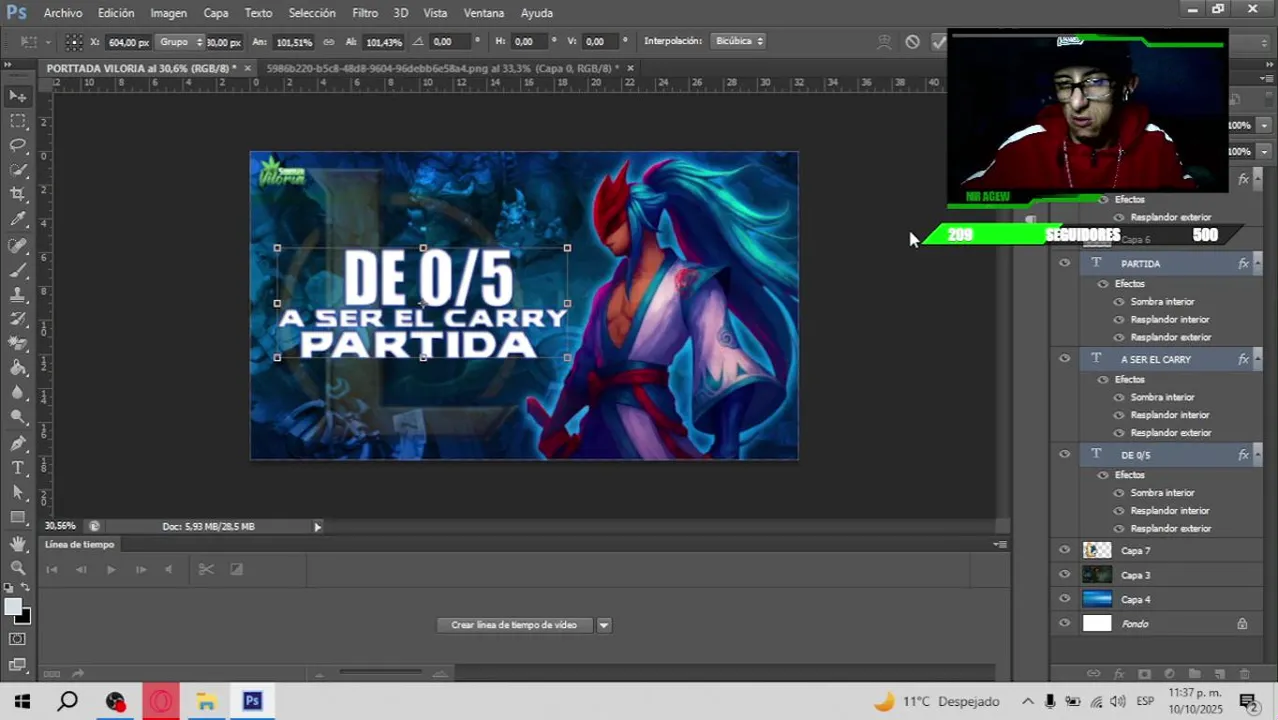
Task: Click the delete layer trash icon
Action: [x=1245, y=675]
